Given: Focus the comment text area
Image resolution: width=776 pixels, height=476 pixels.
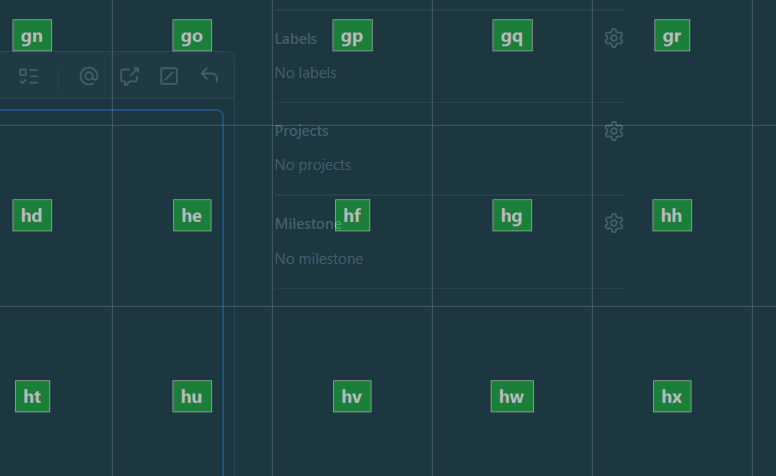Looking at the screenshot, I should [111, 293].
